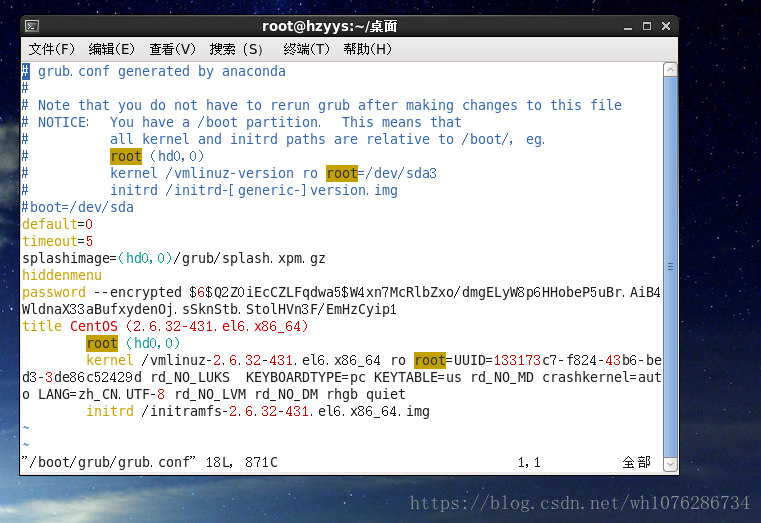Click the 'hiddenmenu' line
The height and width of the screenshot is (523, 761).
pyautogui.click(x=62, y=276)
